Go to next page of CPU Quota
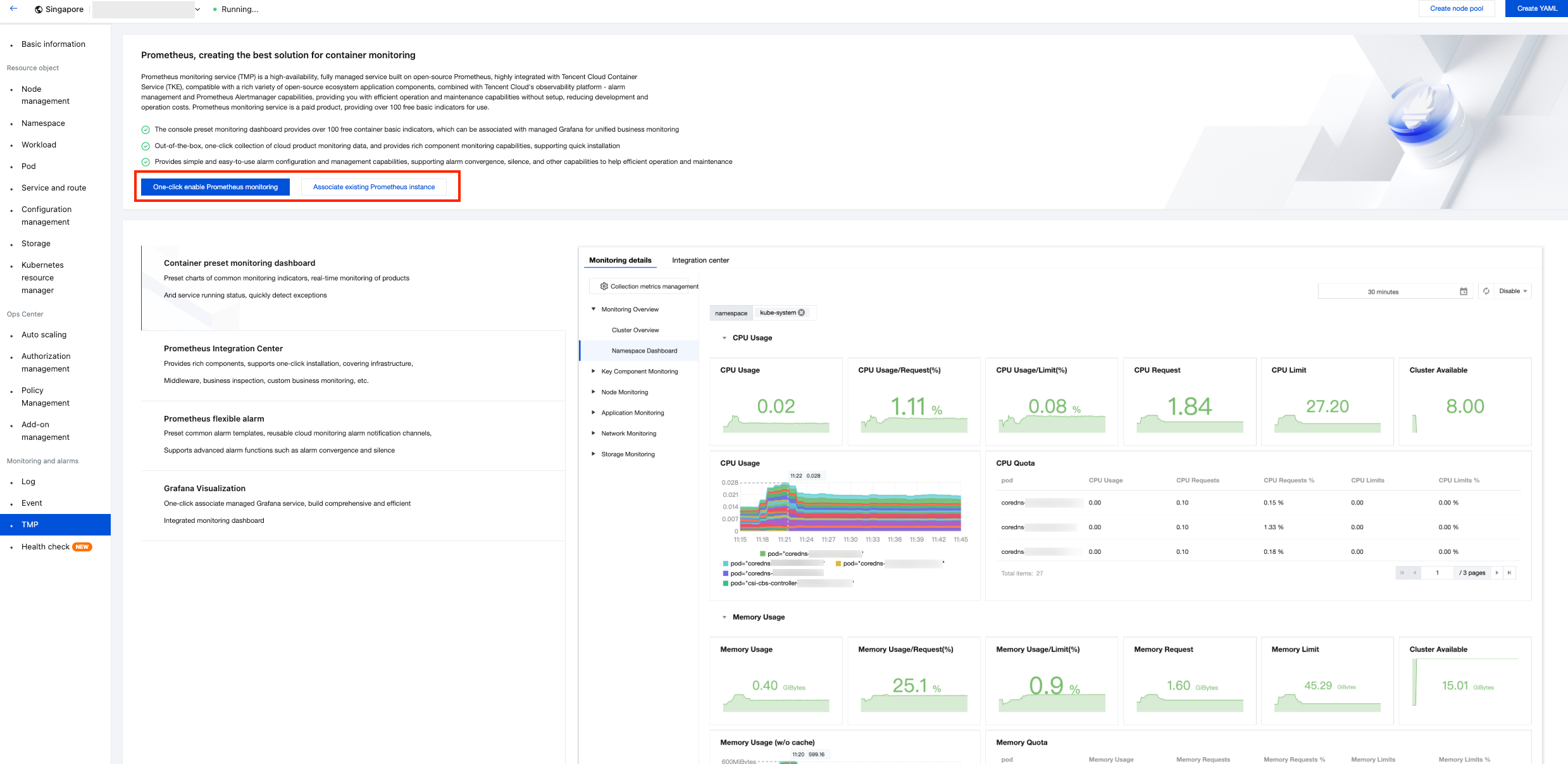The image size is (1568, 764). [1497, 573]
